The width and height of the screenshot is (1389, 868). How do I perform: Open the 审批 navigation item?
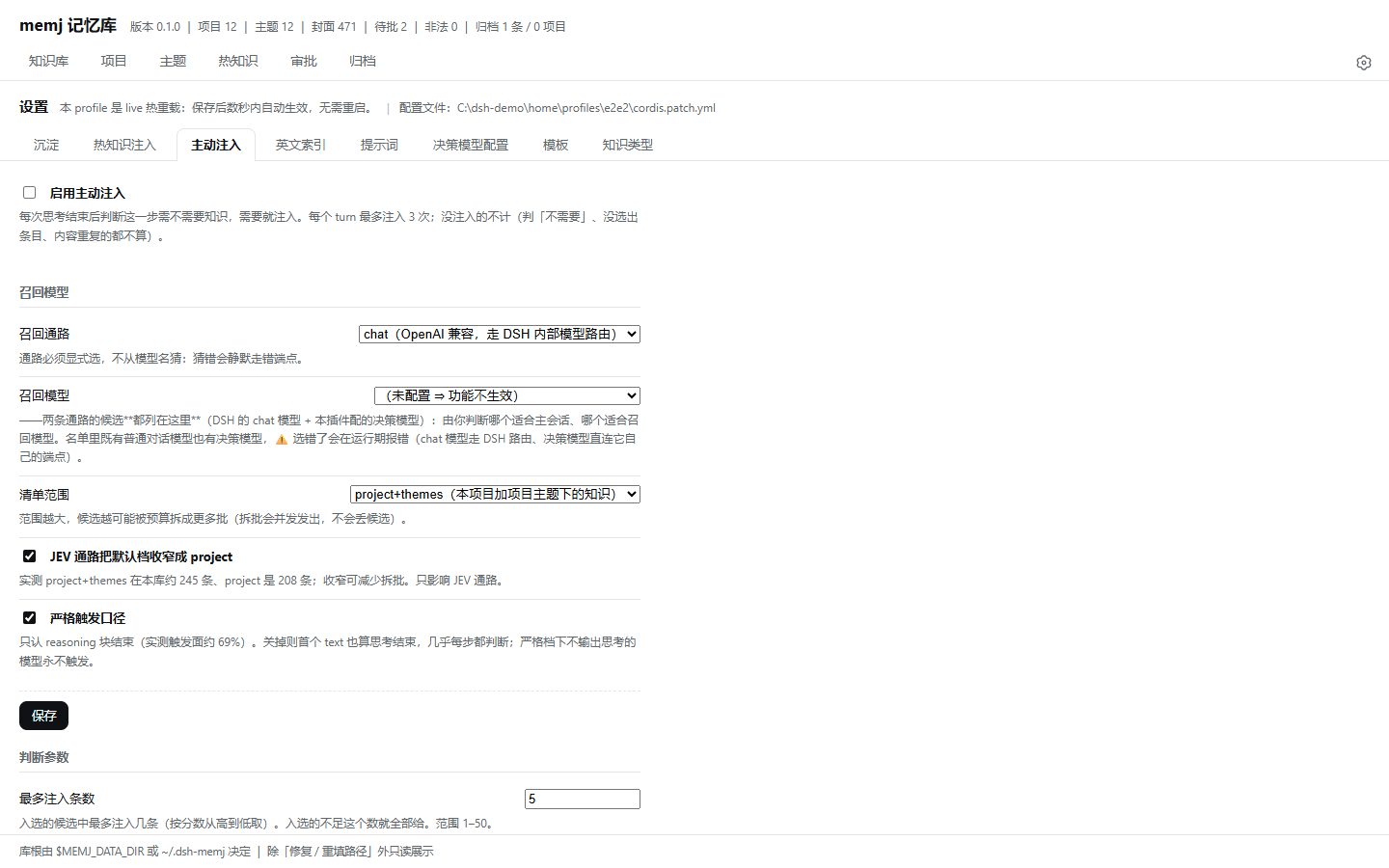click(304, 61)
